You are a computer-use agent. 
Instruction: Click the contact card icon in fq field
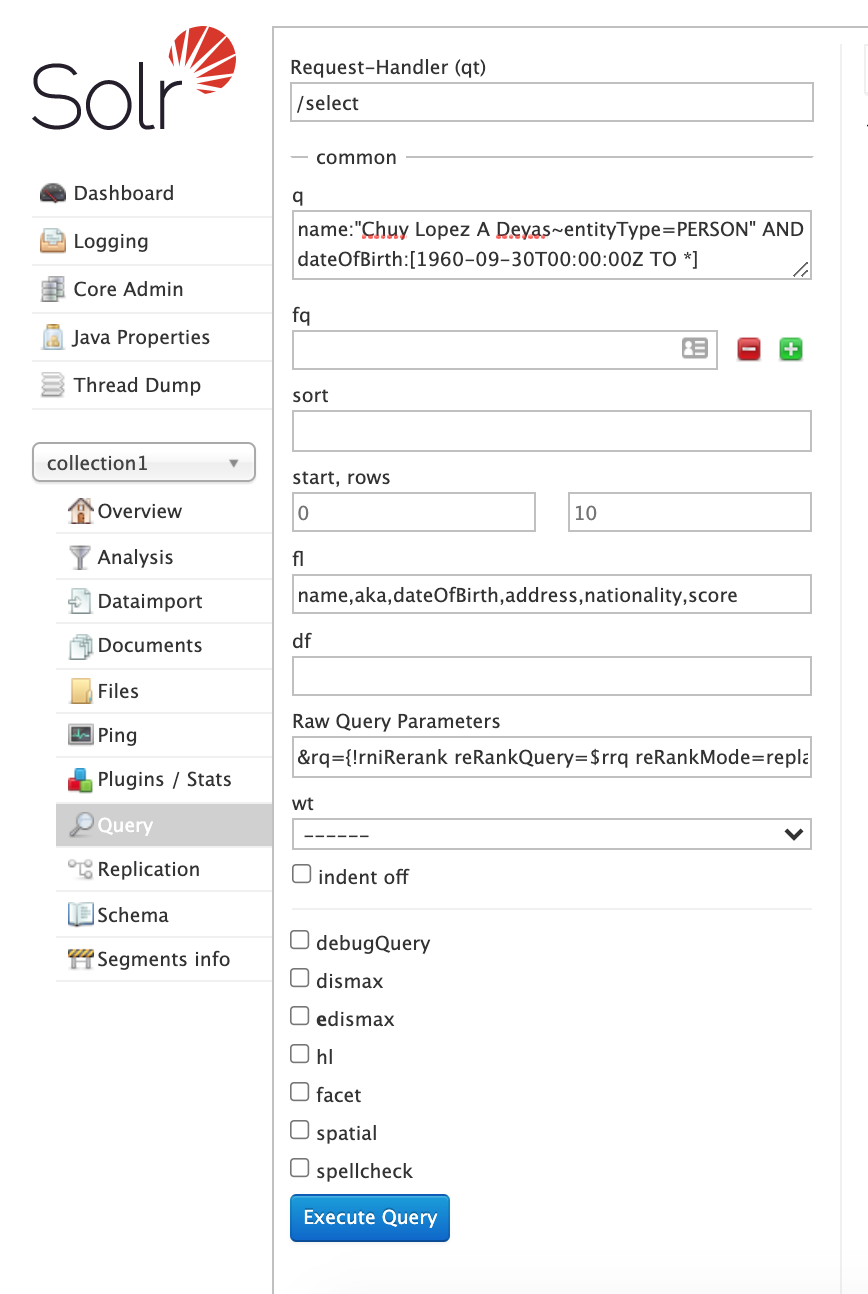[695, 348]
